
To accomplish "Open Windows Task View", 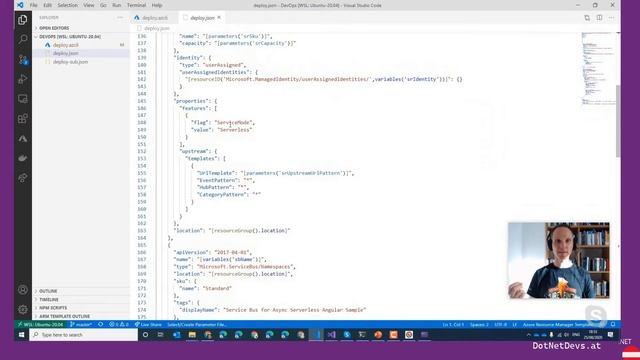I will point(160,335).
